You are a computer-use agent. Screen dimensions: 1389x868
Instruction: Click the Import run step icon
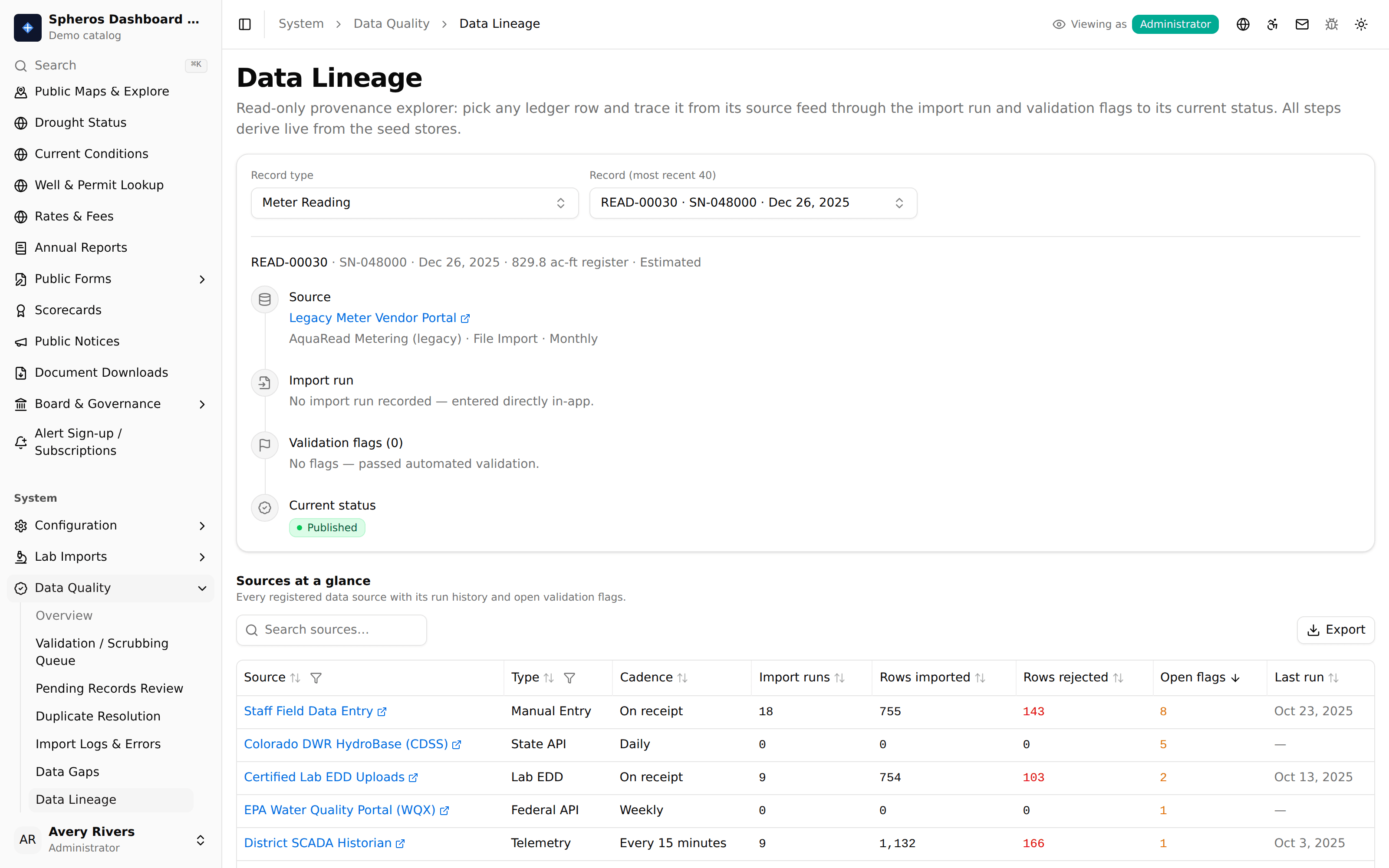(265, 383)
